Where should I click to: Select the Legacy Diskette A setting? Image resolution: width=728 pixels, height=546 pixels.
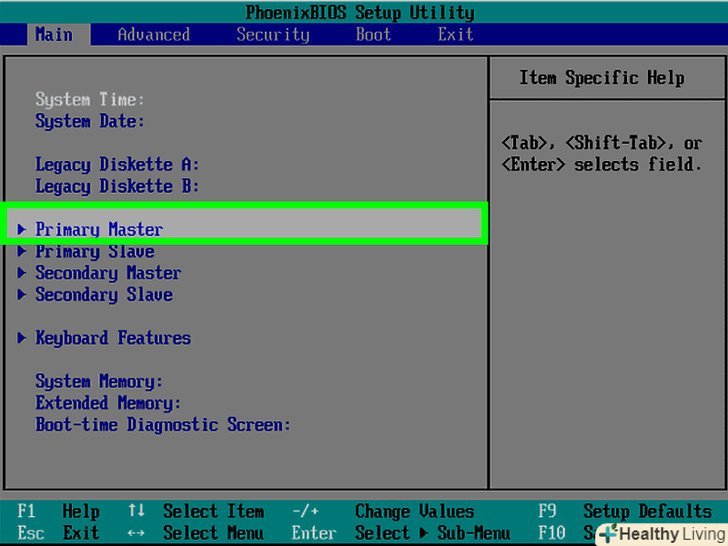pos(117,165)
